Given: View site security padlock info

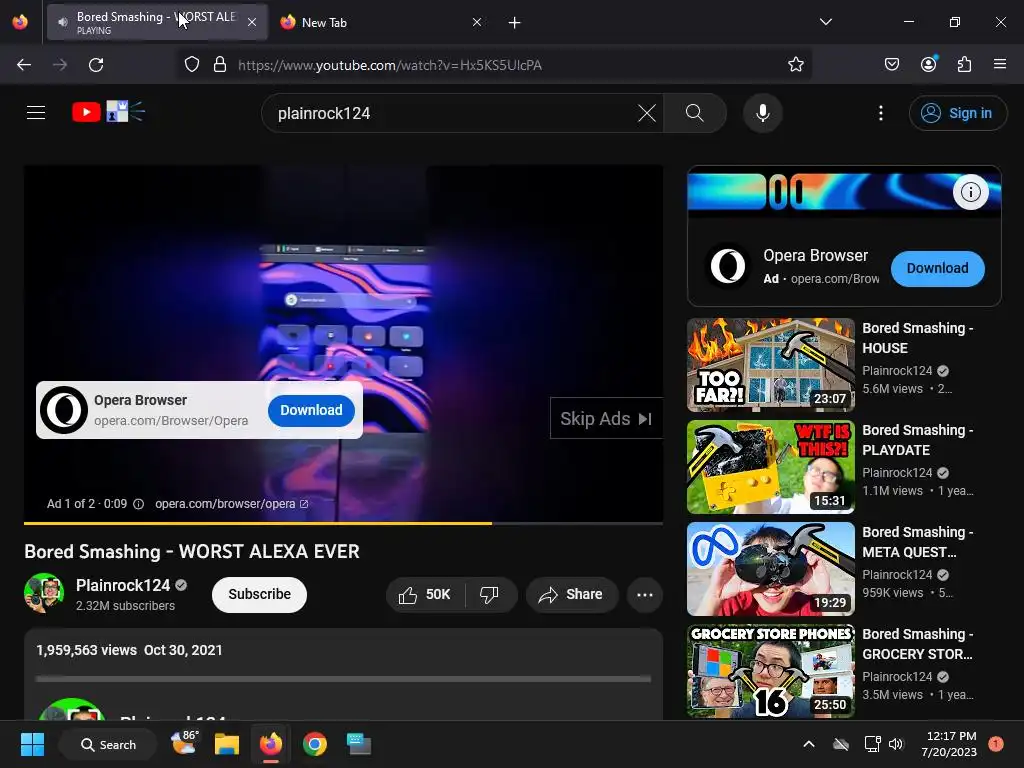Looking at the screenshot, I should coord(220,65).
